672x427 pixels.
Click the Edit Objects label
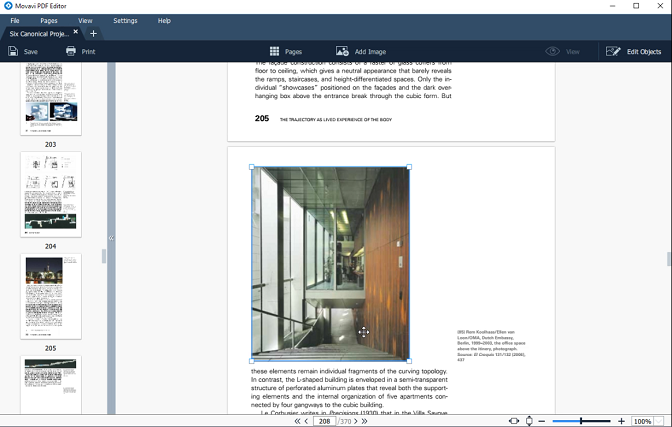tap(644, 52)
